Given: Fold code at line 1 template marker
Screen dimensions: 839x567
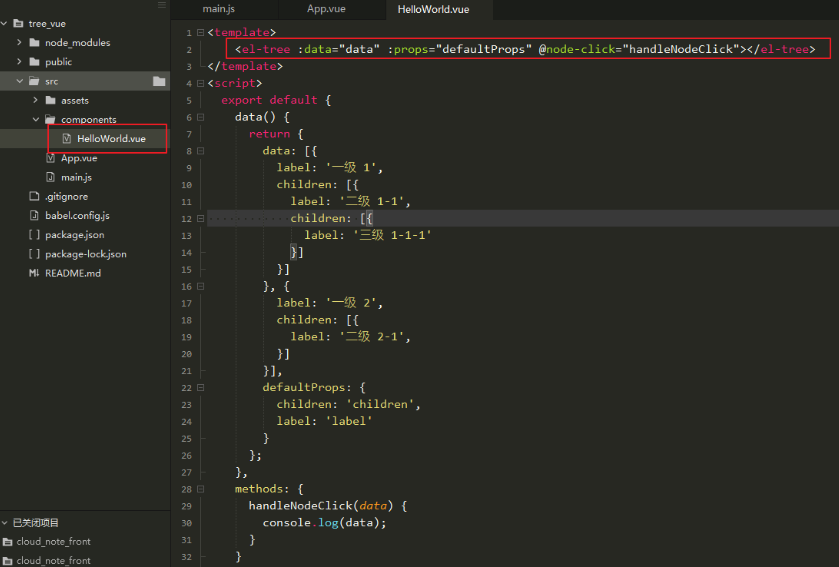Looking at the screenshot, I should pyautogui.click(x=201, y=33).
